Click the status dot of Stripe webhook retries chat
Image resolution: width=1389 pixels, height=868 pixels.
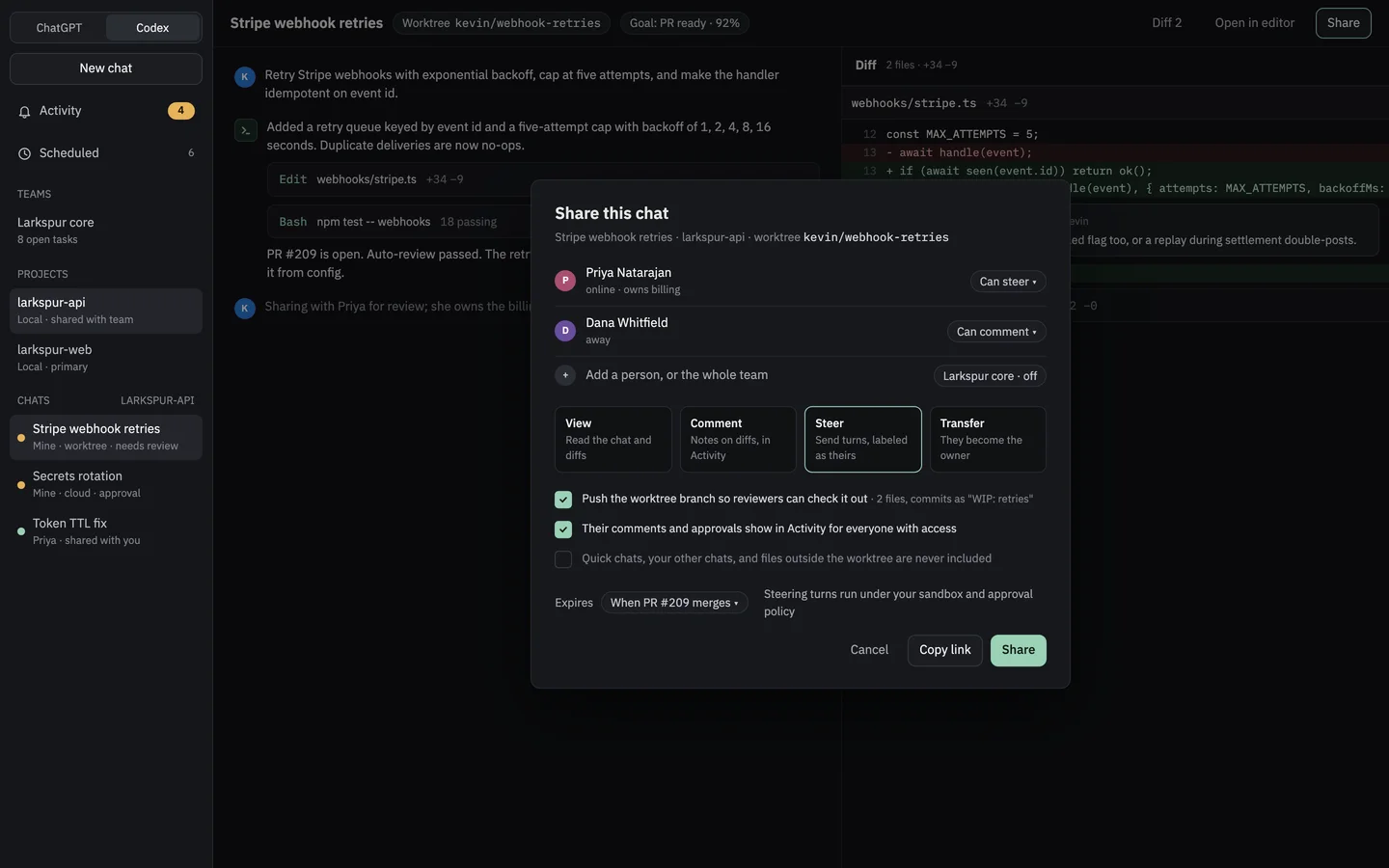(x=21, y=438)
